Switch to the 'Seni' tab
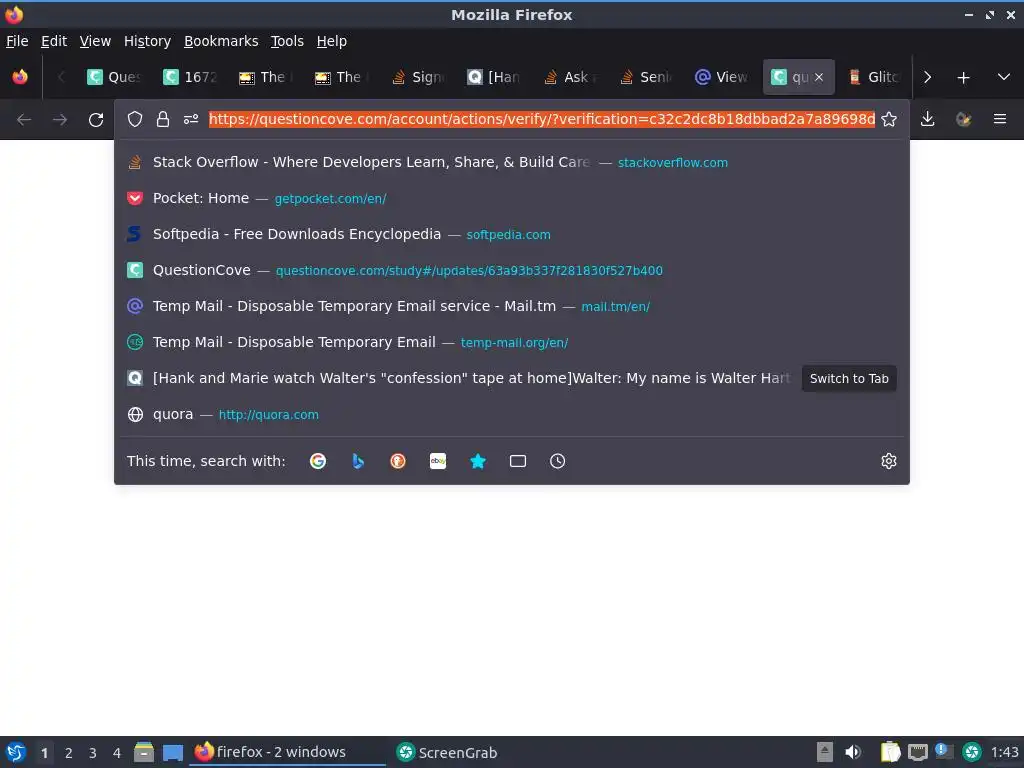The width and height of the screenshot is (1024, 768). tap(646, 77)
